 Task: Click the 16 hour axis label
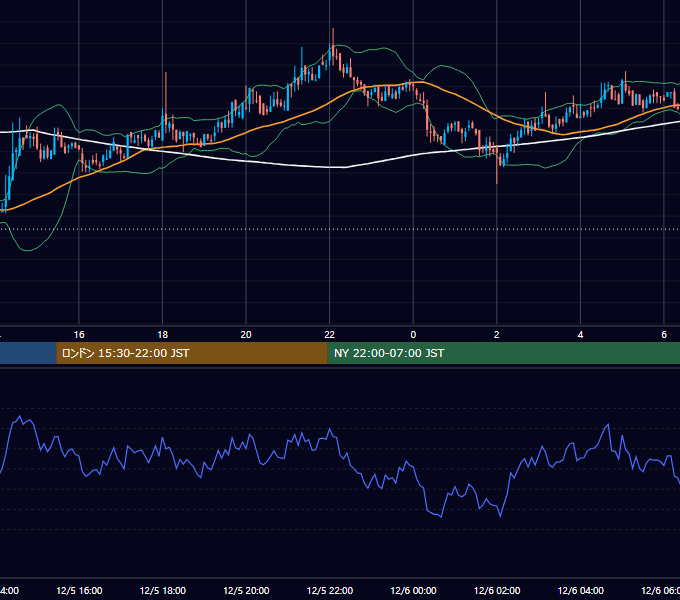point(79,335)
